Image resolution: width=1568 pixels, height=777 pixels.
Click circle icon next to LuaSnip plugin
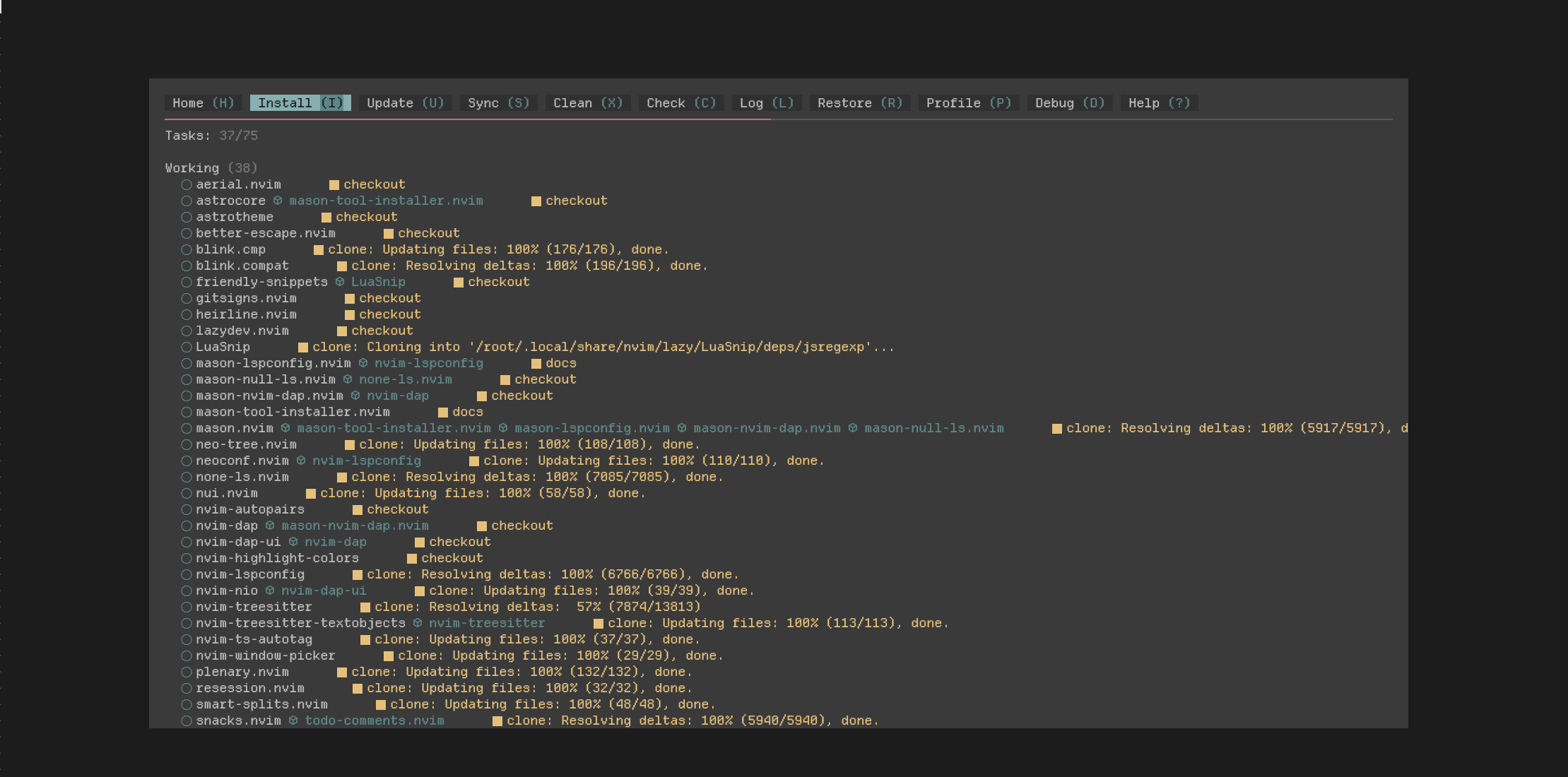coord(187,348)
